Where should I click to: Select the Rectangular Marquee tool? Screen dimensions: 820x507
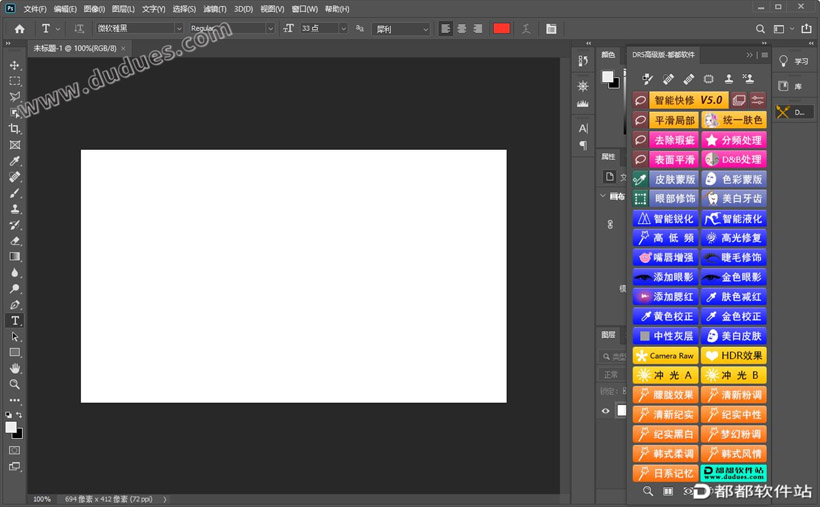click(15, 81)
